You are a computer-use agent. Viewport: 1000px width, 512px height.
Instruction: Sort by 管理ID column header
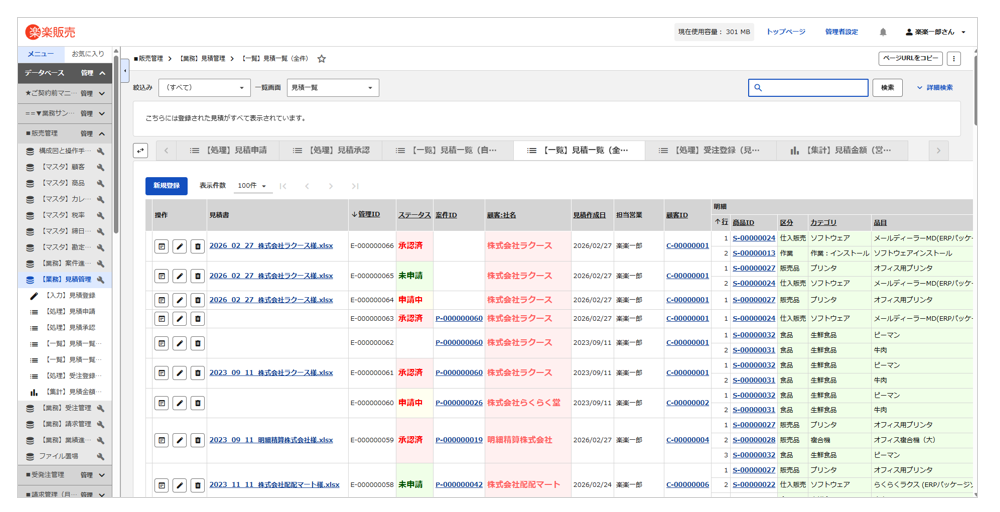point(367,215)
